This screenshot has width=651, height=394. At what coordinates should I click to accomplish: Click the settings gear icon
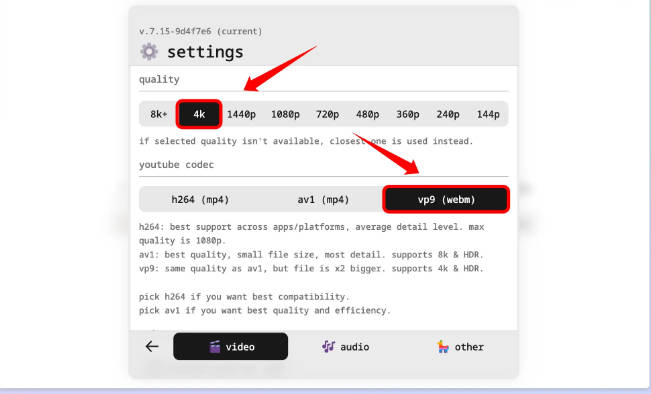point(149,52)
